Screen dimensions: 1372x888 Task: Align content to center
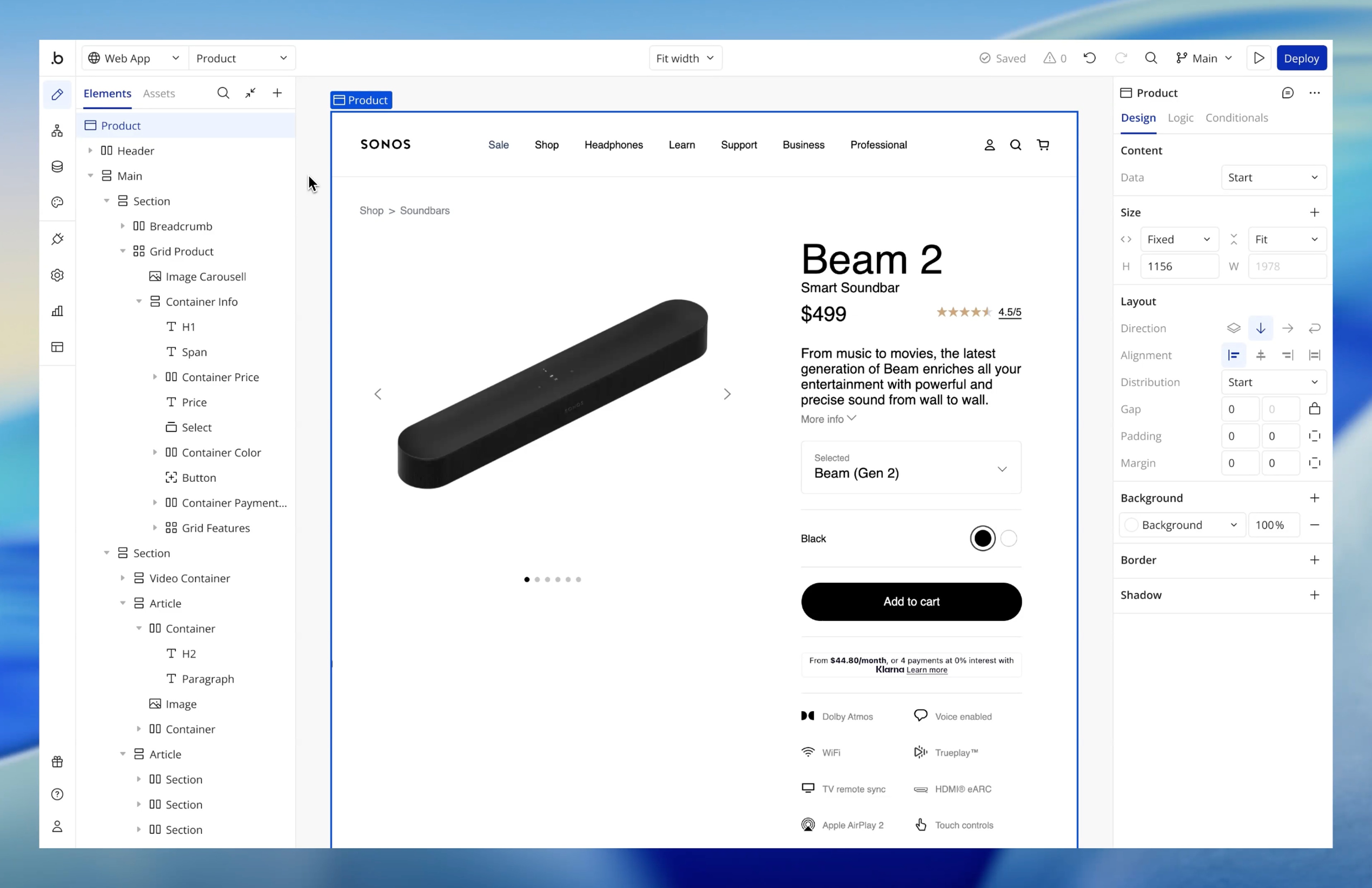tap(1261, 355)
